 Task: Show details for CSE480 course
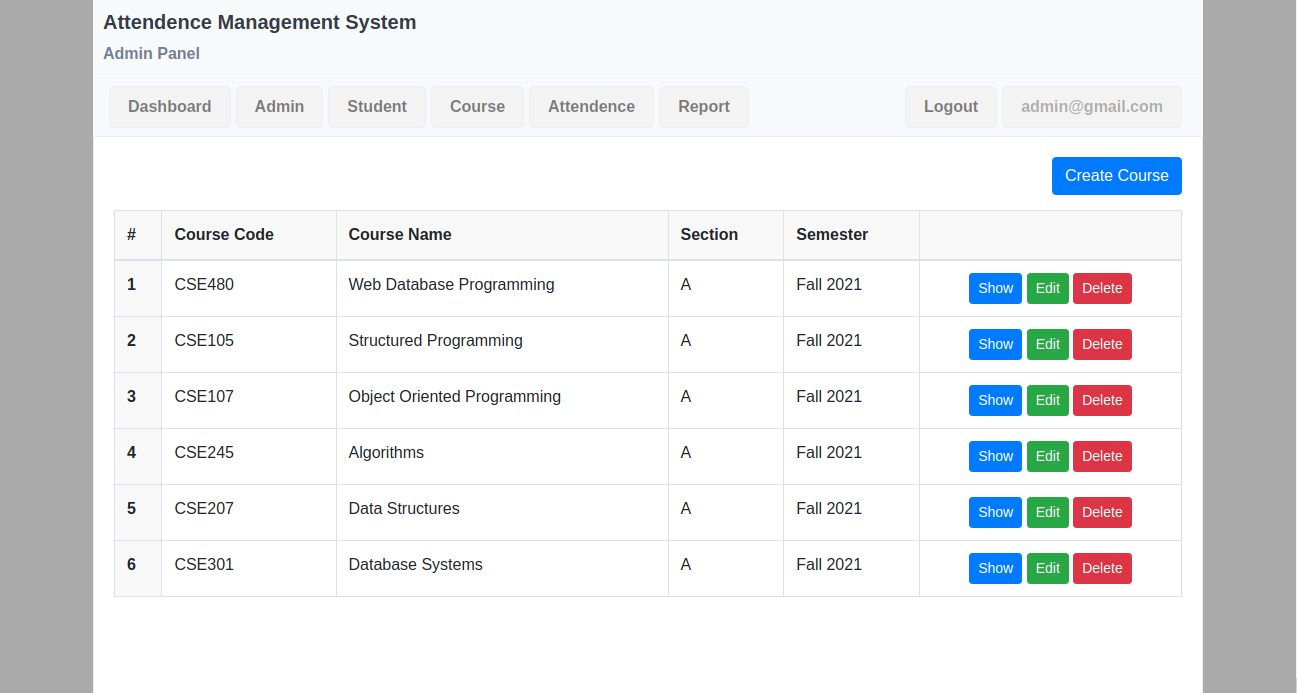tap(995, 288)
